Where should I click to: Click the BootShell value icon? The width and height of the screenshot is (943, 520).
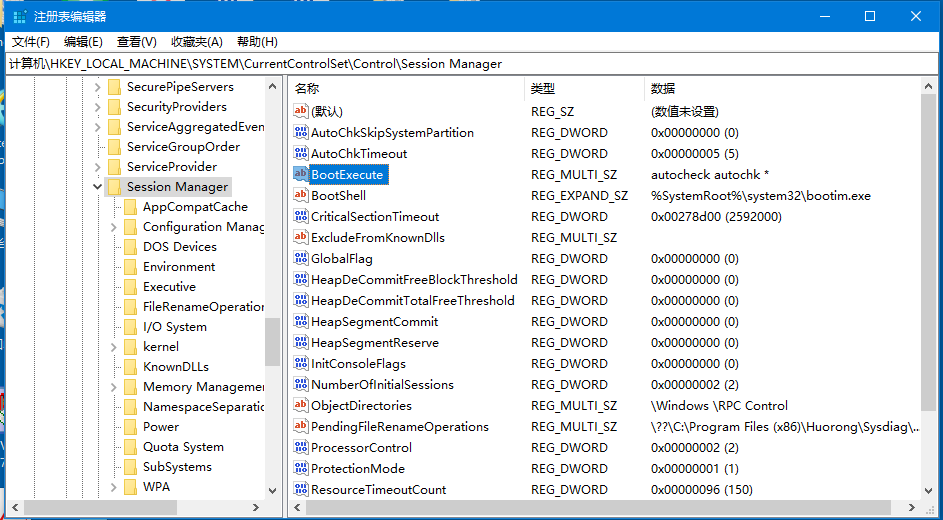(x=301, y=195)
